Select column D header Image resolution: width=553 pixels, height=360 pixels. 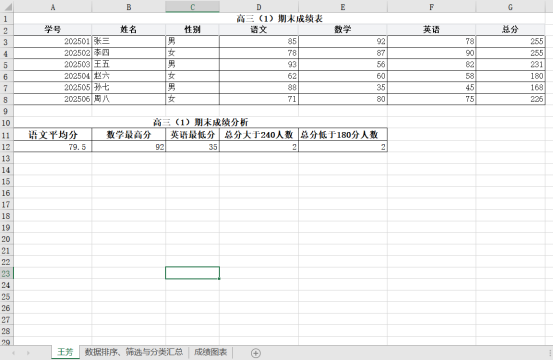259,7
